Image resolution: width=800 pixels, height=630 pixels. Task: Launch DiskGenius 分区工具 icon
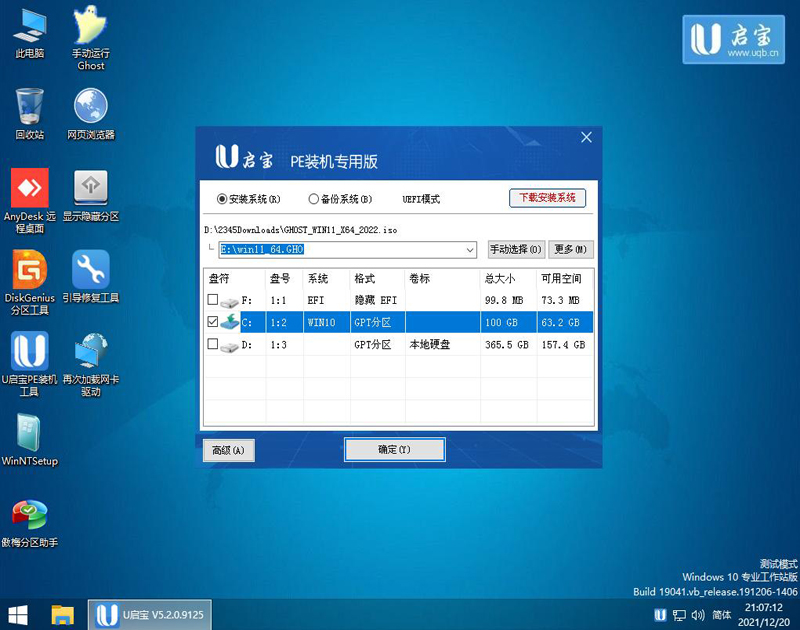(30, 283)
